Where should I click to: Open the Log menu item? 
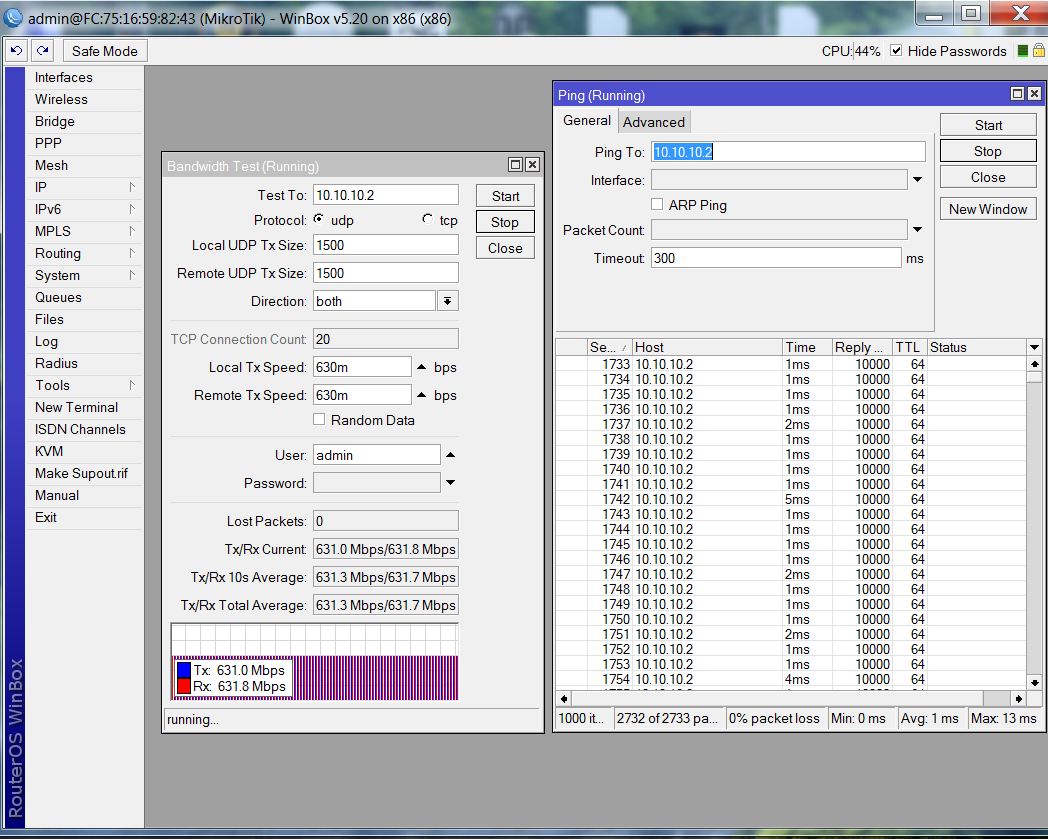84,342
